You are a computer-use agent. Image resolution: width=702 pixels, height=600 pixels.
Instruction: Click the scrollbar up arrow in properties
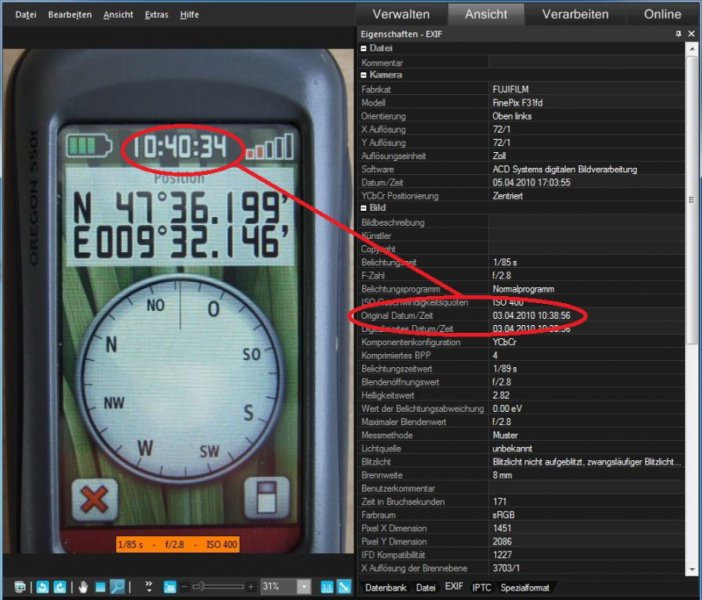point(692,48)
